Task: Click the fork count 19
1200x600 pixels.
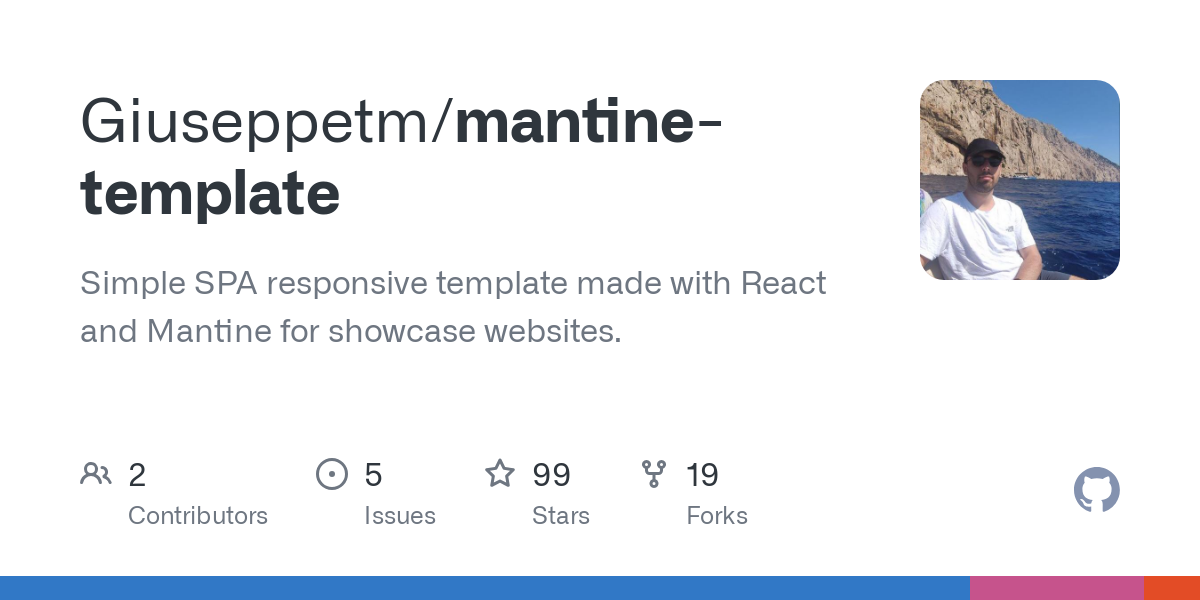Action: point(702,475)
